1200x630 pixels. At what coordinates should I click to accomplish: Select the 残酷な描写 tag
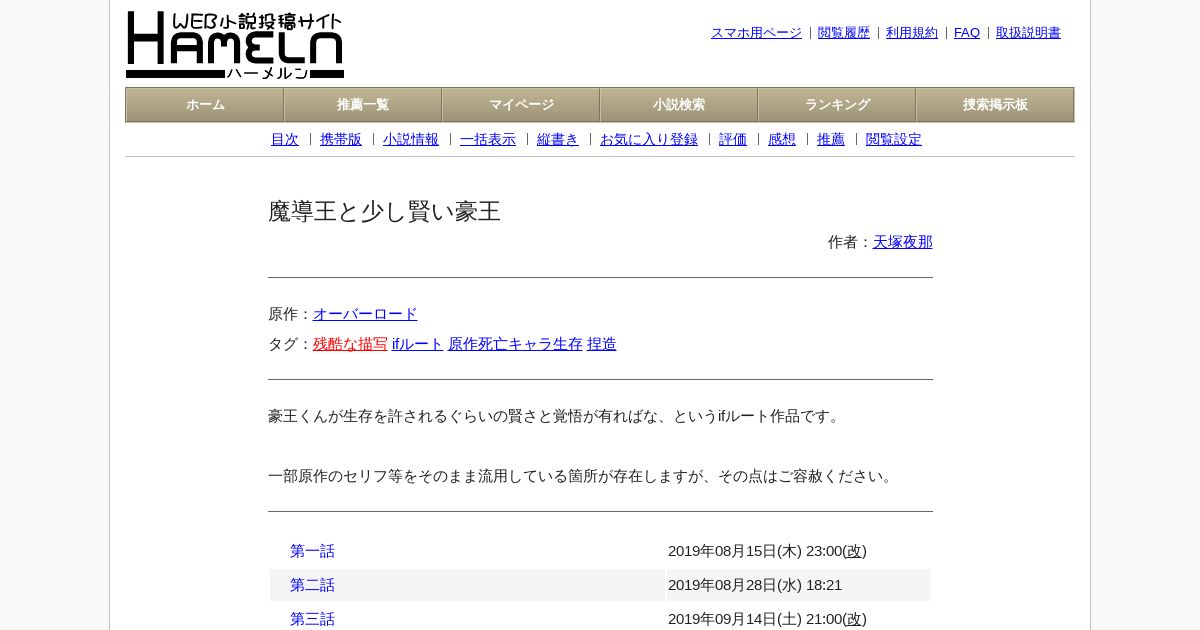click(x=350, y=344)
